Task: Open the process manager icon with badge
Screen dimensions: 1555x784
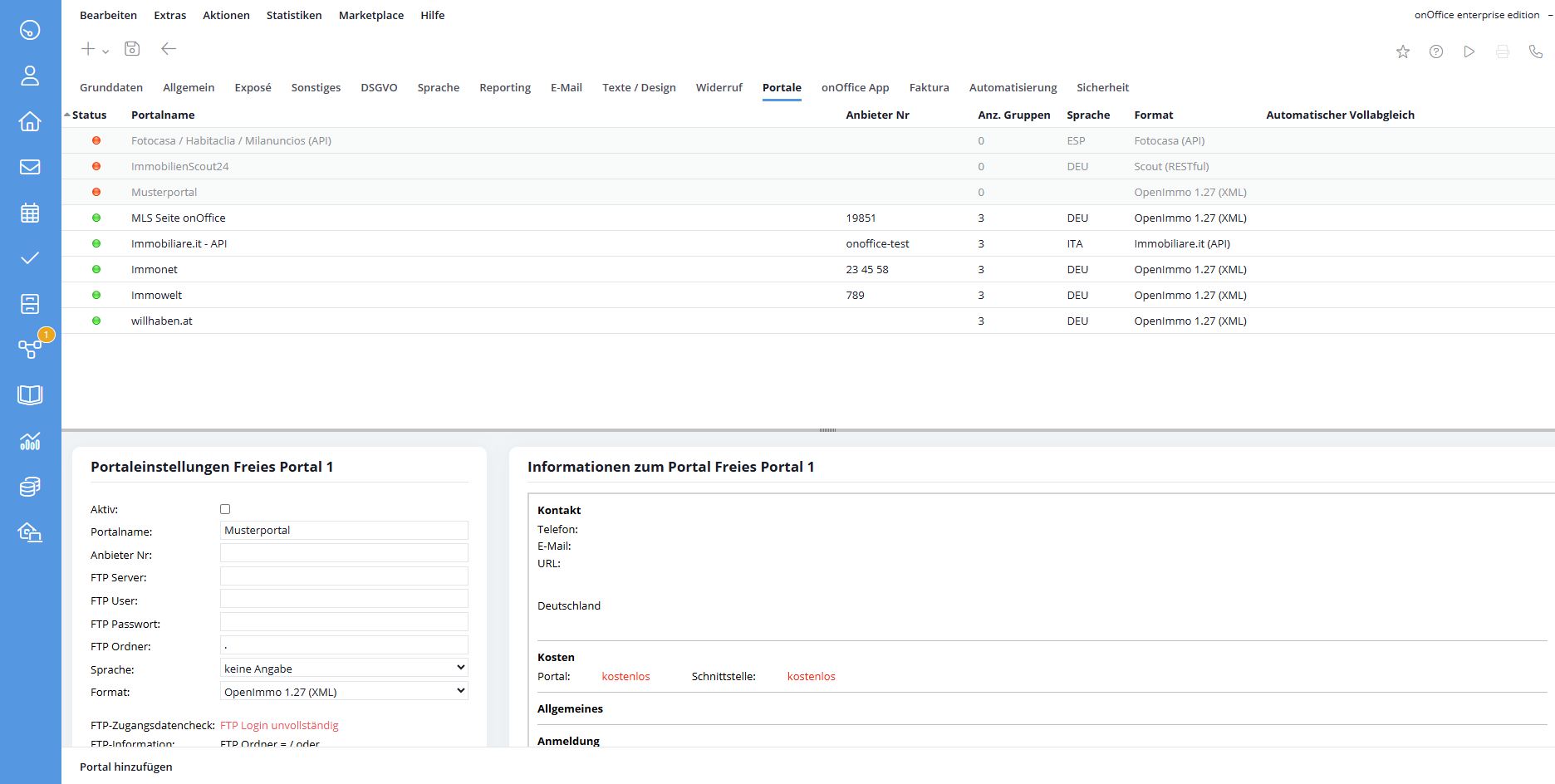Action: click(x=30, y=349)
